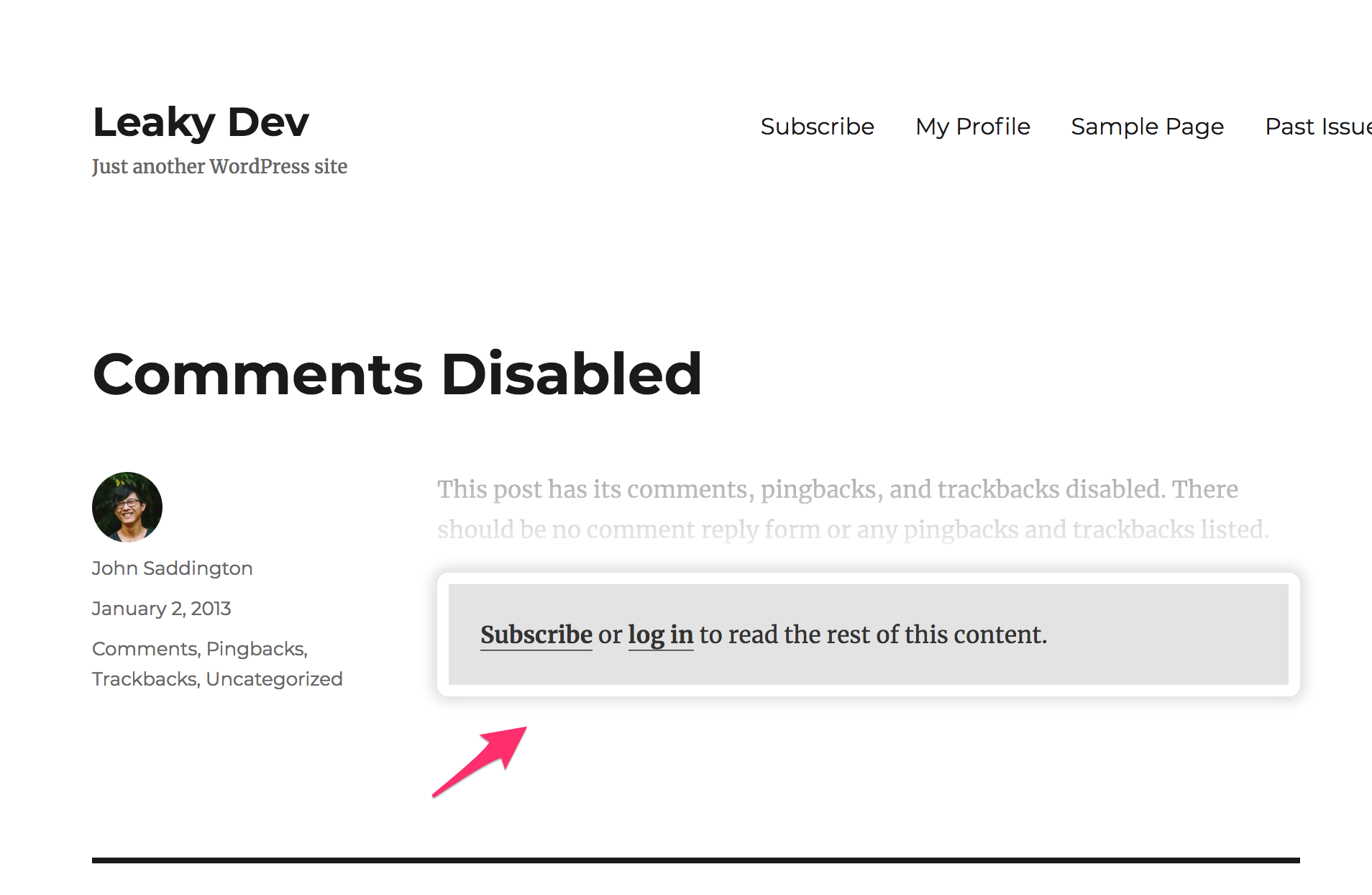
Task: Follow the log in link
Action: pos(660,635)
